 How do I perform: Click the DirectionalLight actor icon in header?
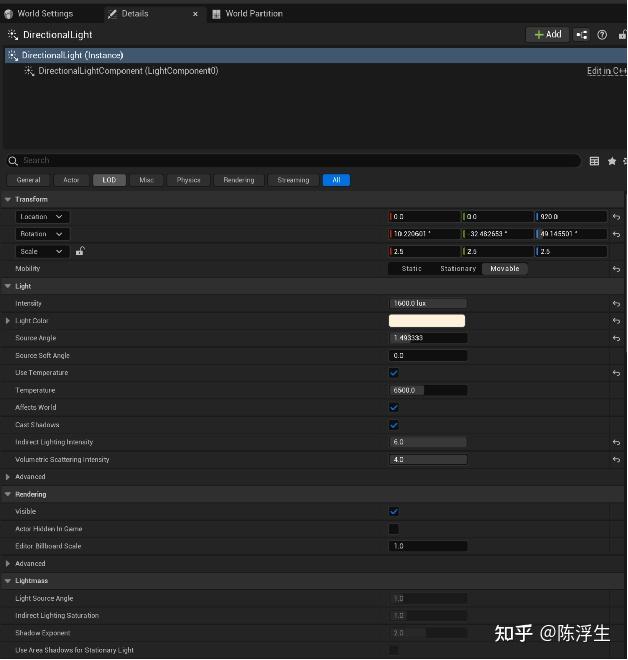pos(13,35)
